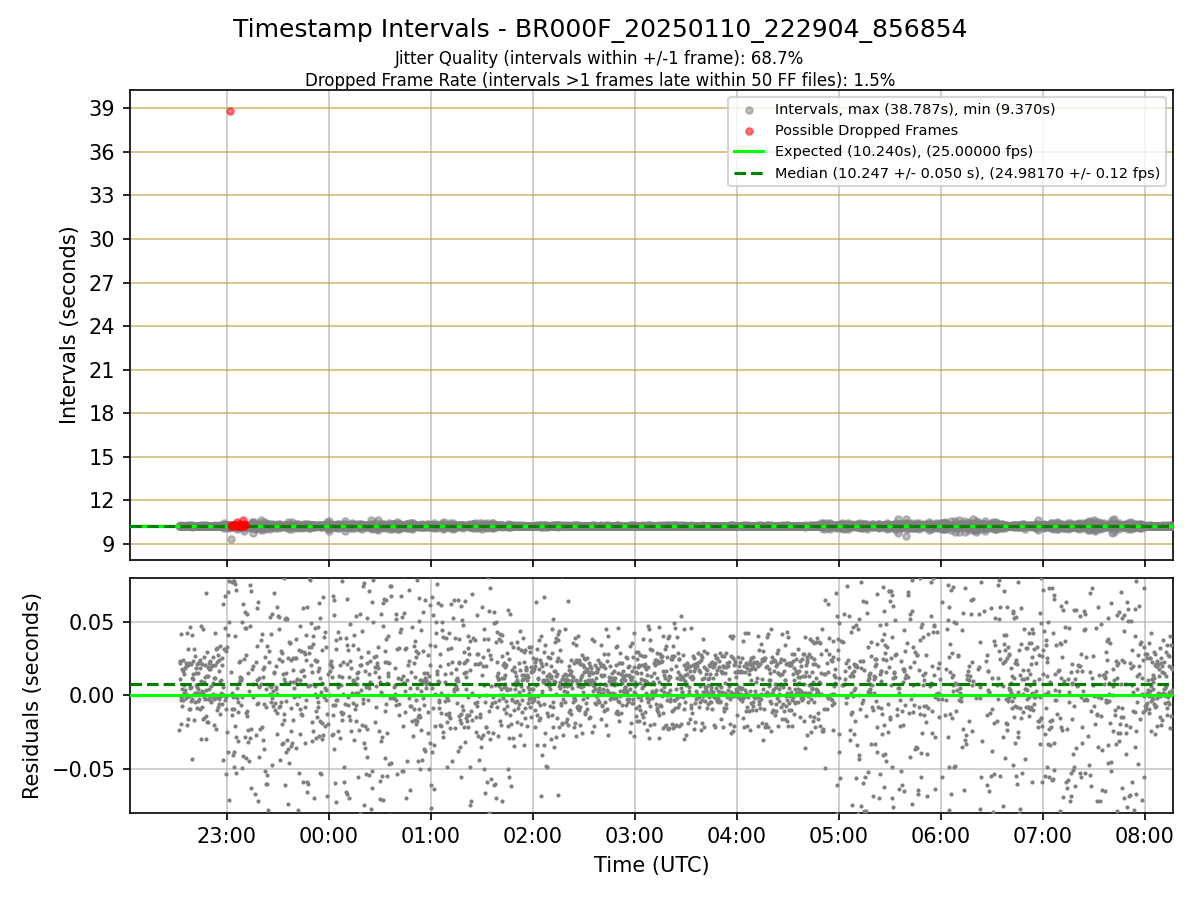Click the 27 tick on the intervals axis
This screenshot has width=1200, height=900.
tap(103, 283)
